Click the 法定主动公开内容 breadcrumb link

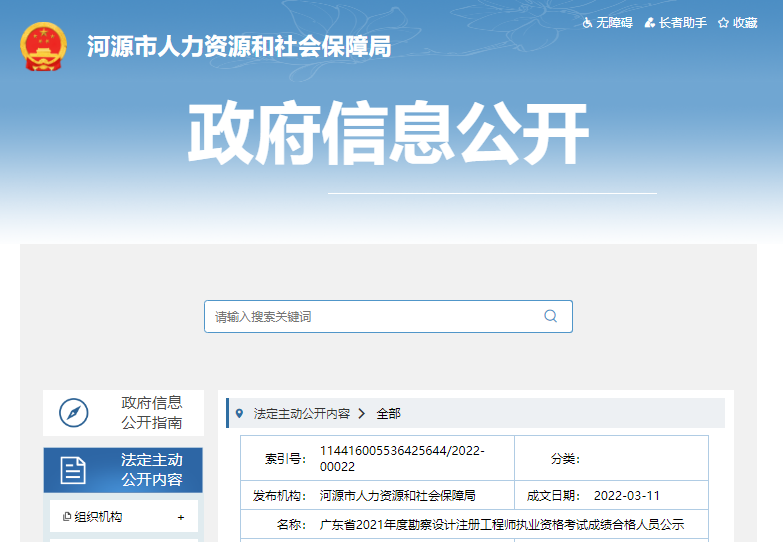coord(302,414)
